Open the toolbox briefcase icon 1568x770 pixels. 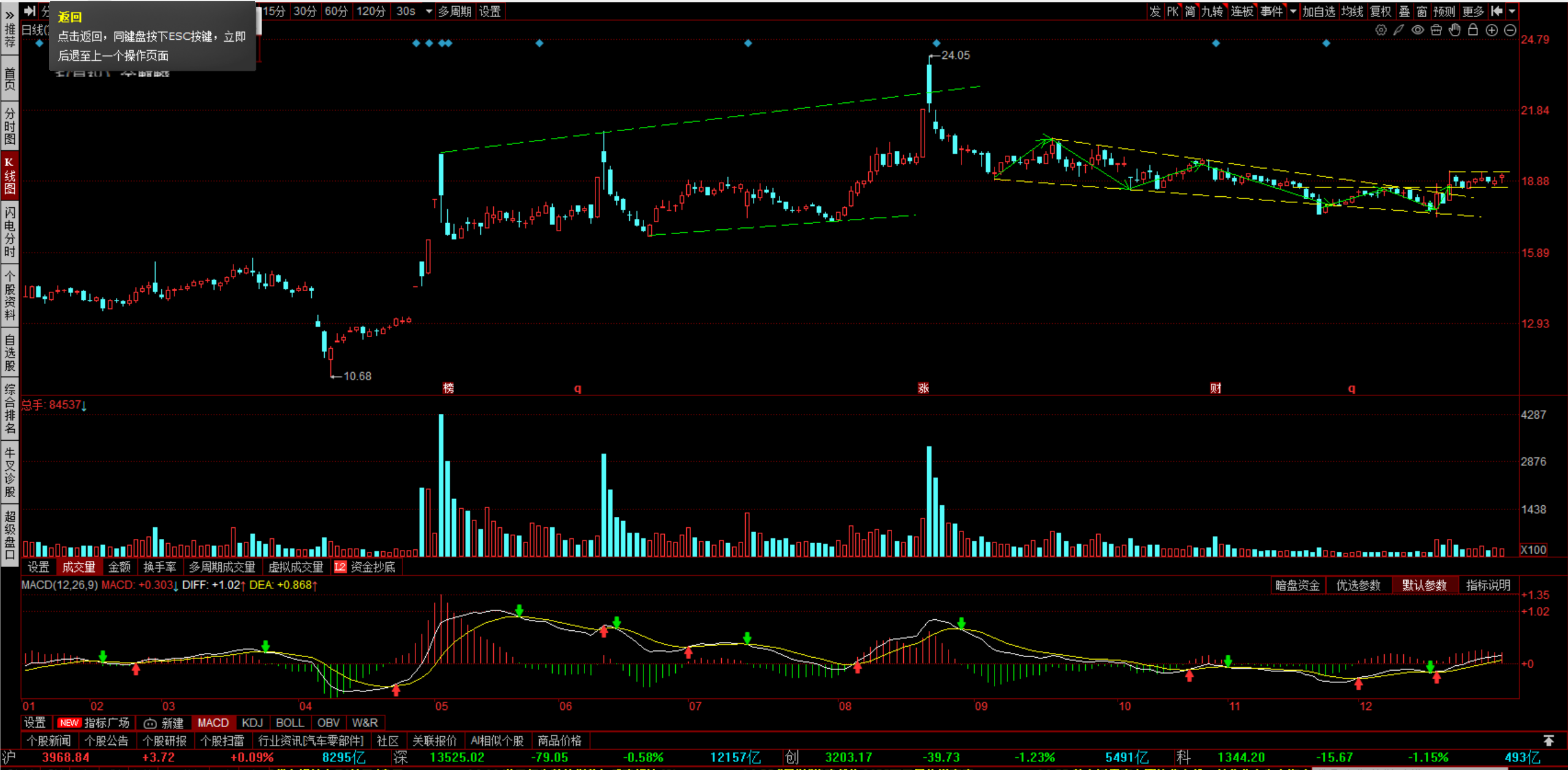click(x=1436, y=30)
